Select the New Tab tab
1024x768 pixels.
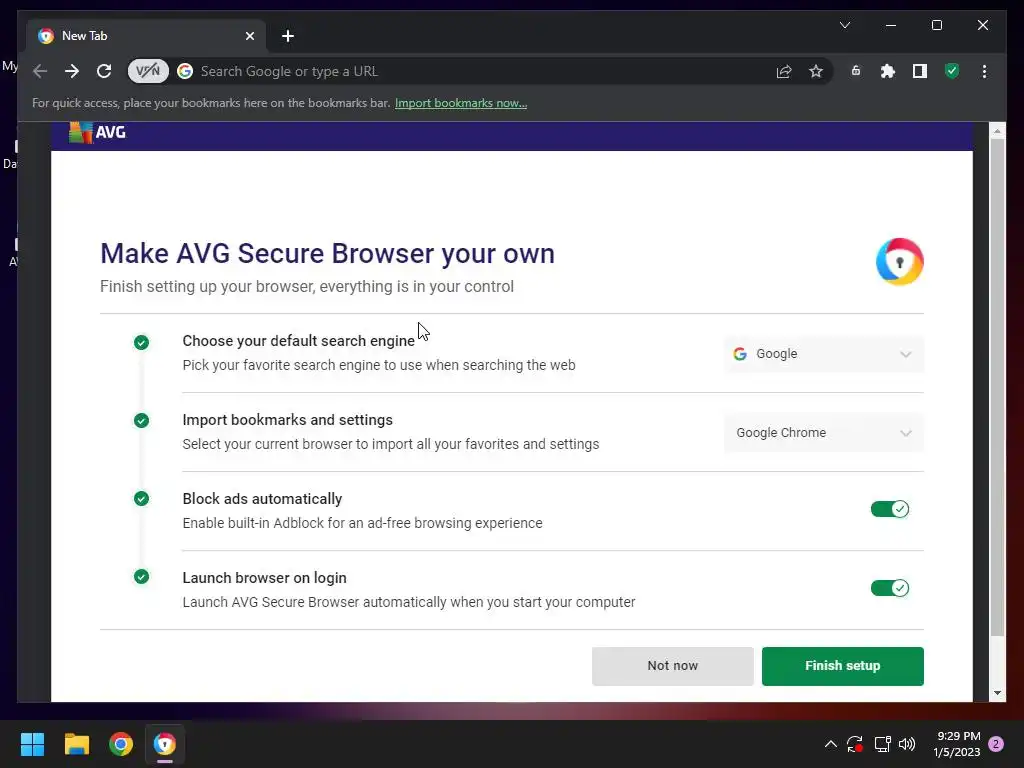pyautogui.click(x=140, y=36)
